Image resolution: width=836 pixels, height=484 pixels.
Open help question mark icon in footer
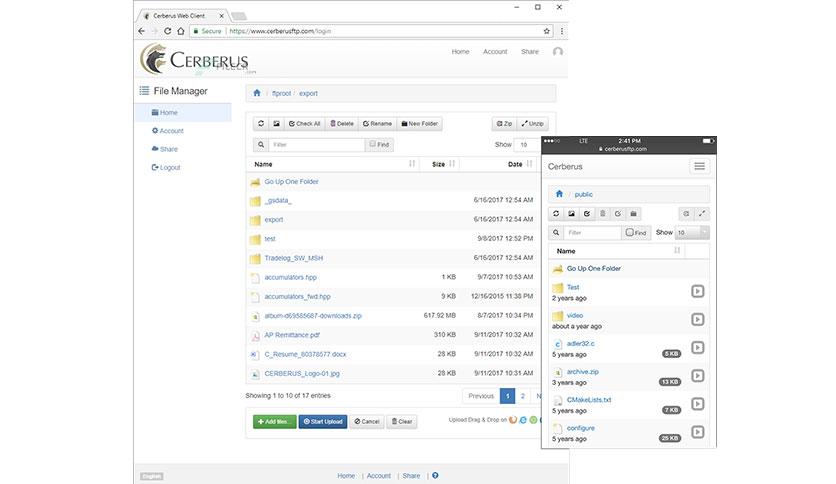(x=435, y=475)
